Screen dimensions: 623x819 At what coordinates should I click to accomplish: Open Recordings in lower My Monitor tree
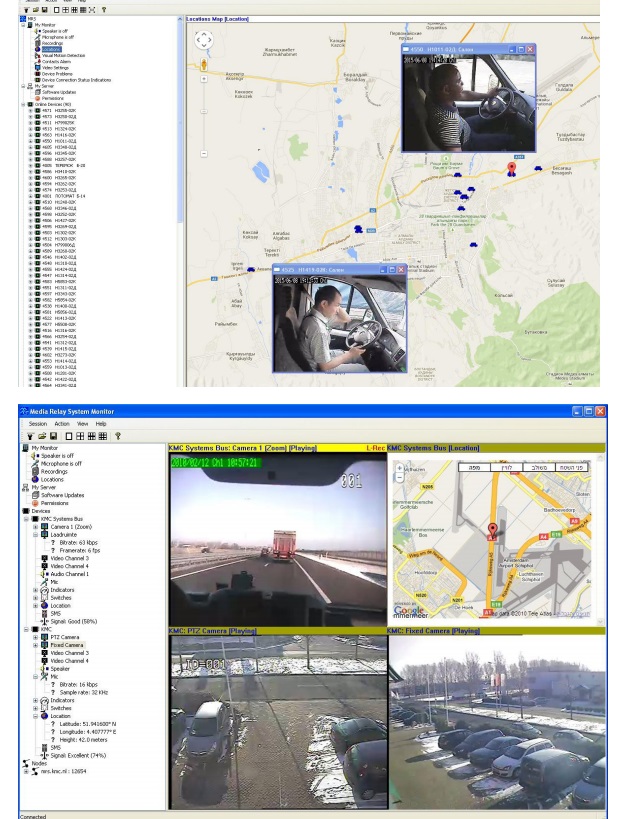click(53, 472)
